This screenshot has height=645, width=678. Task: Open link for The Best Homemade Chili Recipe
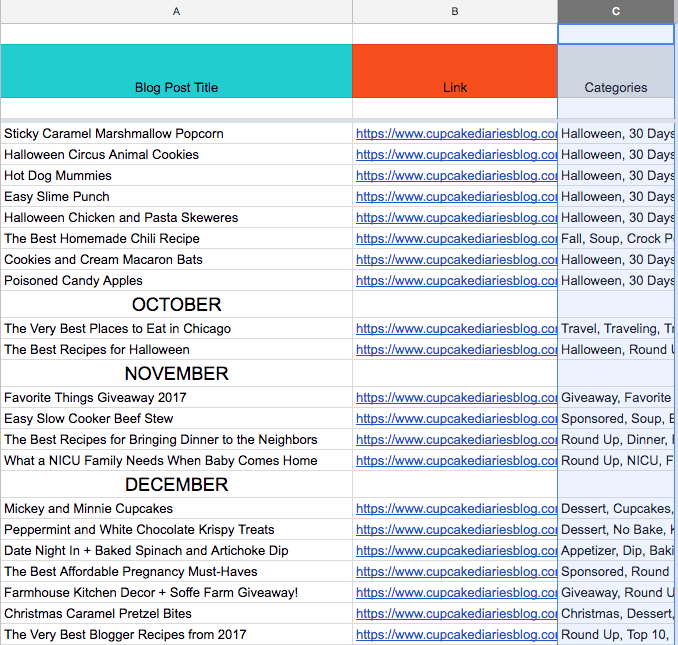(456, 239)
